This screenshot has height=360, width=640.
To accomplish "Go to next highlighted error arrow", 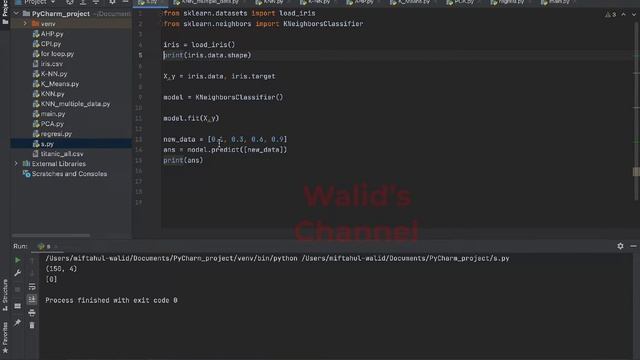I will [x=633, y=14].
